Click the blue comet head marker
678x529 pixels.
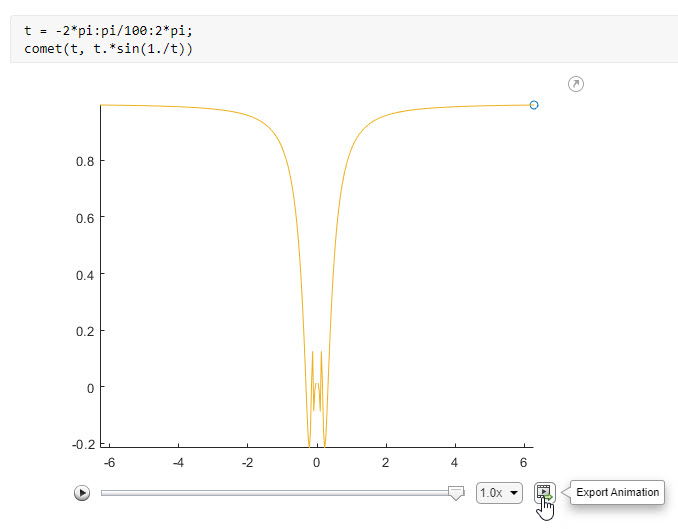point(534,105)
